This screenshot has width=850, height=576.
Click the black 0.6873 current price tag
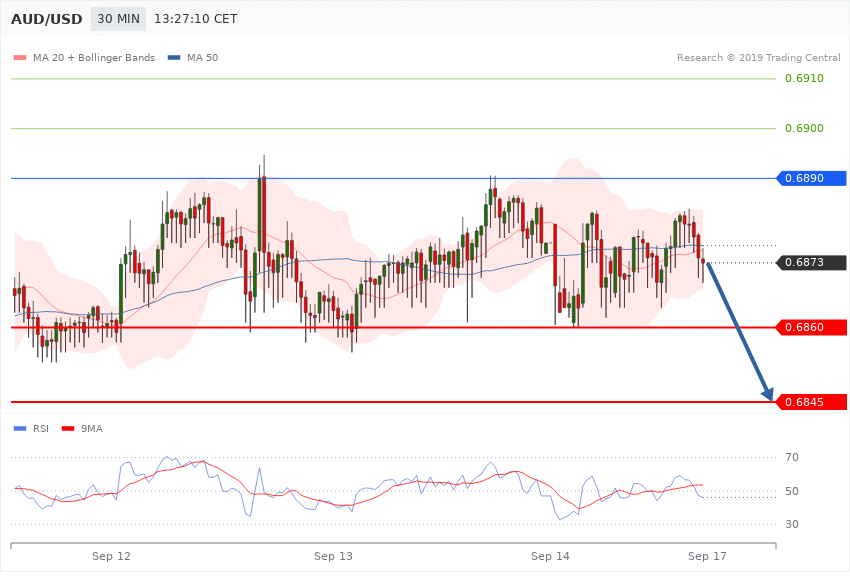tap(812, 262)
